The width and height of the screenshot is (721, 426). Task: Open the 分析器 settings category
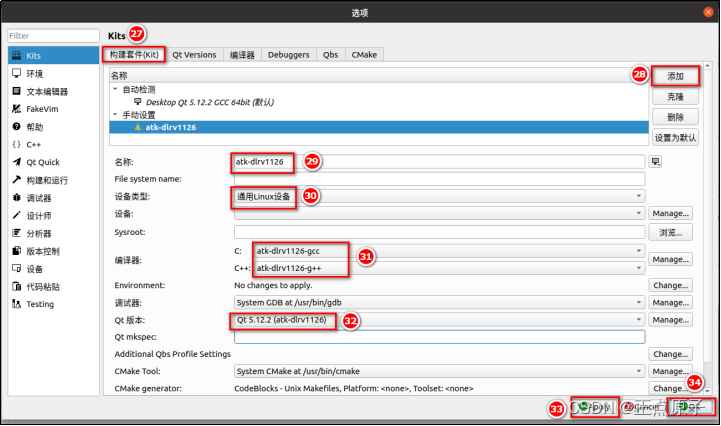click(x=53, y=233)
